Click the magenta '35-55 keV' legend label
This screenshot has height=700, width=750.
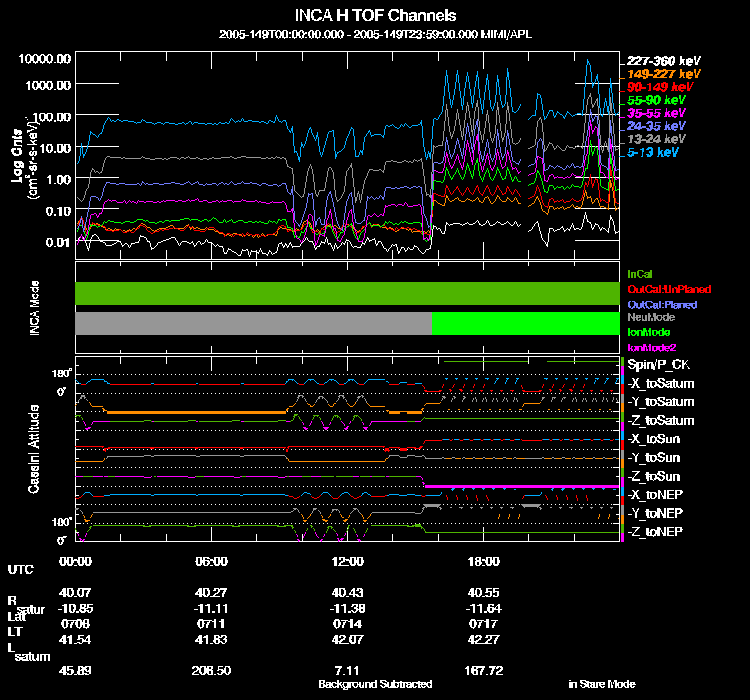(656, 113)
